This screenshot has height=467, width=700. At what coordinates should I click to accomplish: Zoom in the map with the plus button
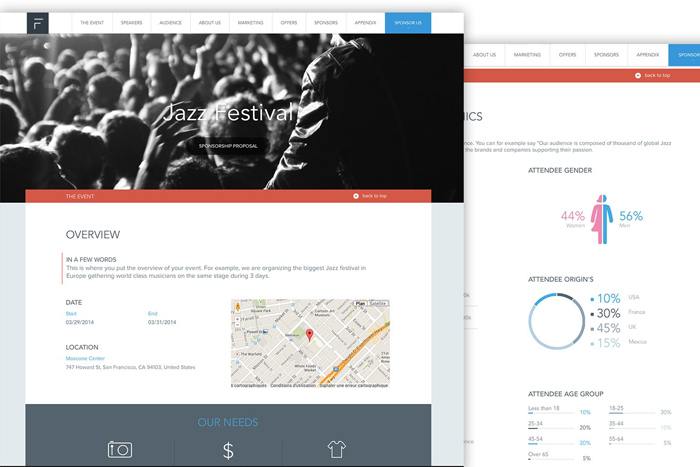tap(238, 318)
